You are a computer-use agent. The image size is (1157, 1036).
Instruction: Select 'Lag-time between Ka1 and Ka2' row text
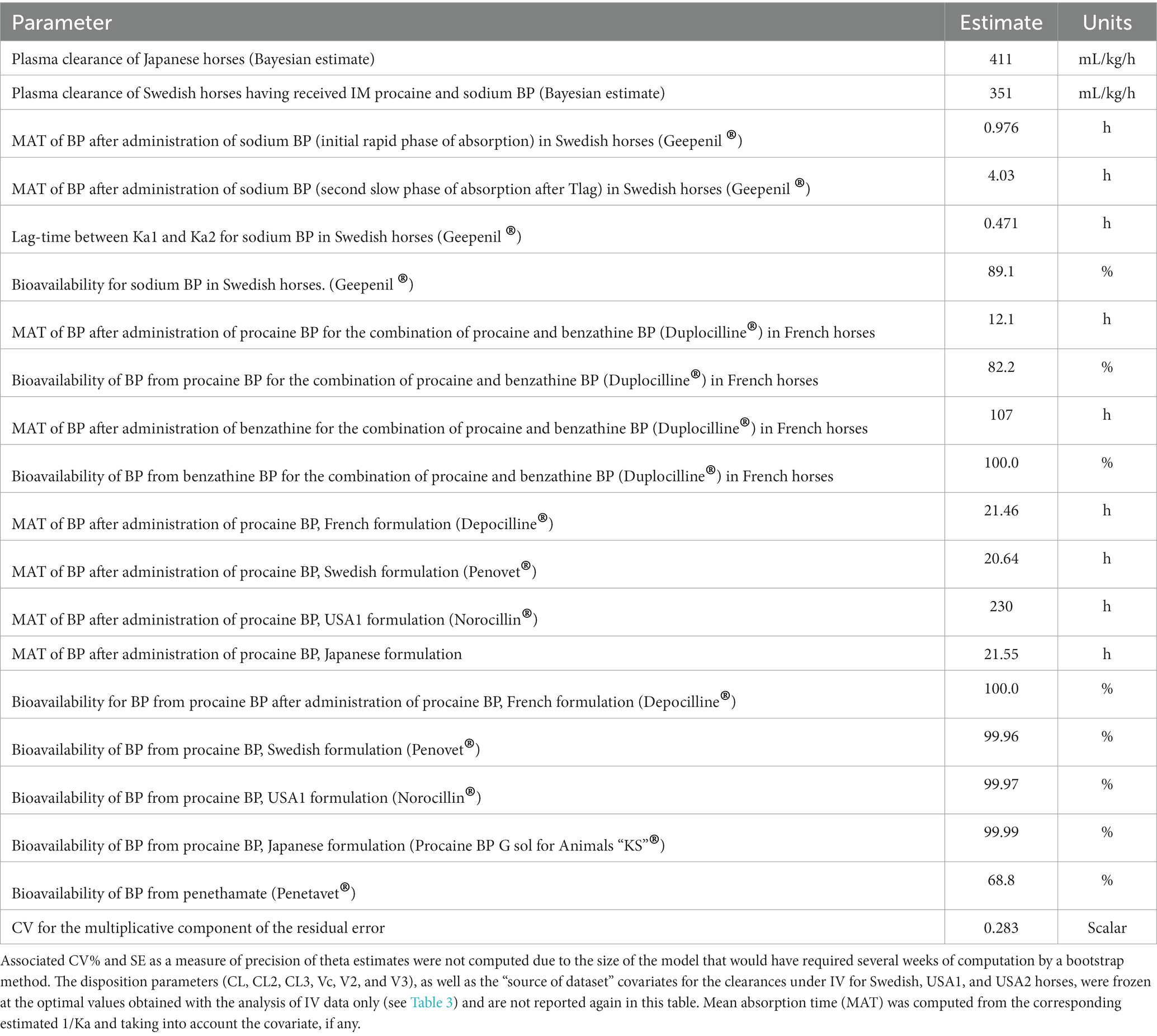267,235
